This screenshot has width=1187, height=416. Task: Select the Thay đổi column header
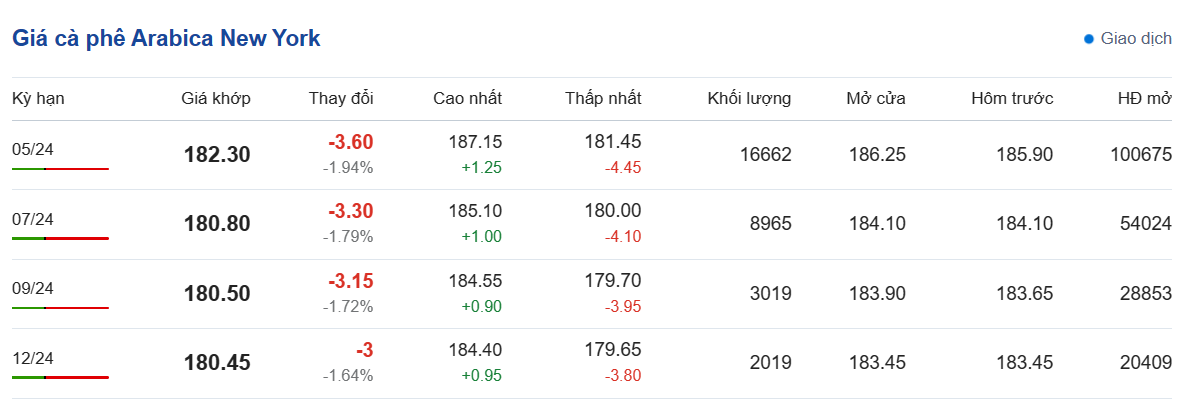341,98
